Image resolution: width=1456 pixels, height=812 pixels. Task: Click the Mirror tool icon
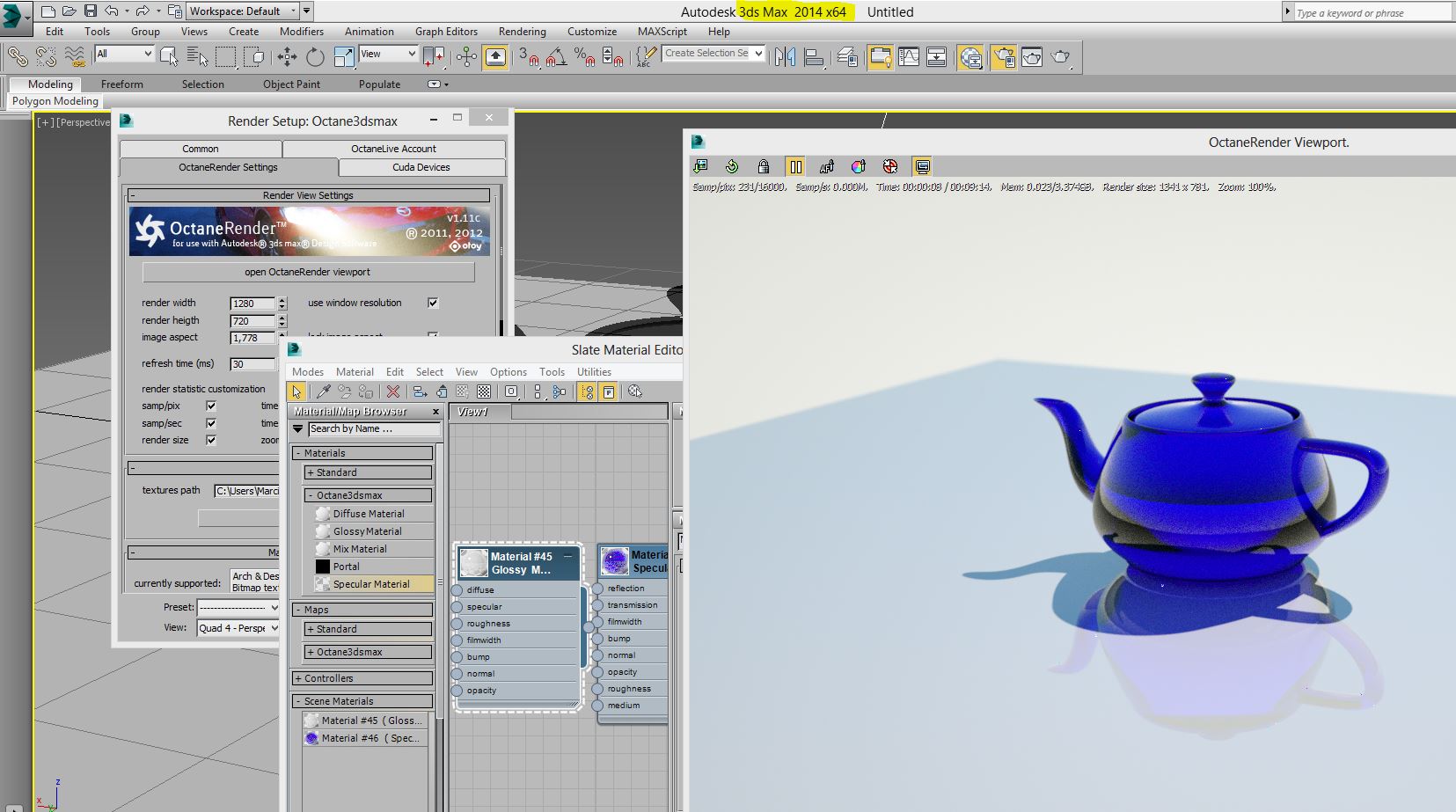(x=786, y=57)
